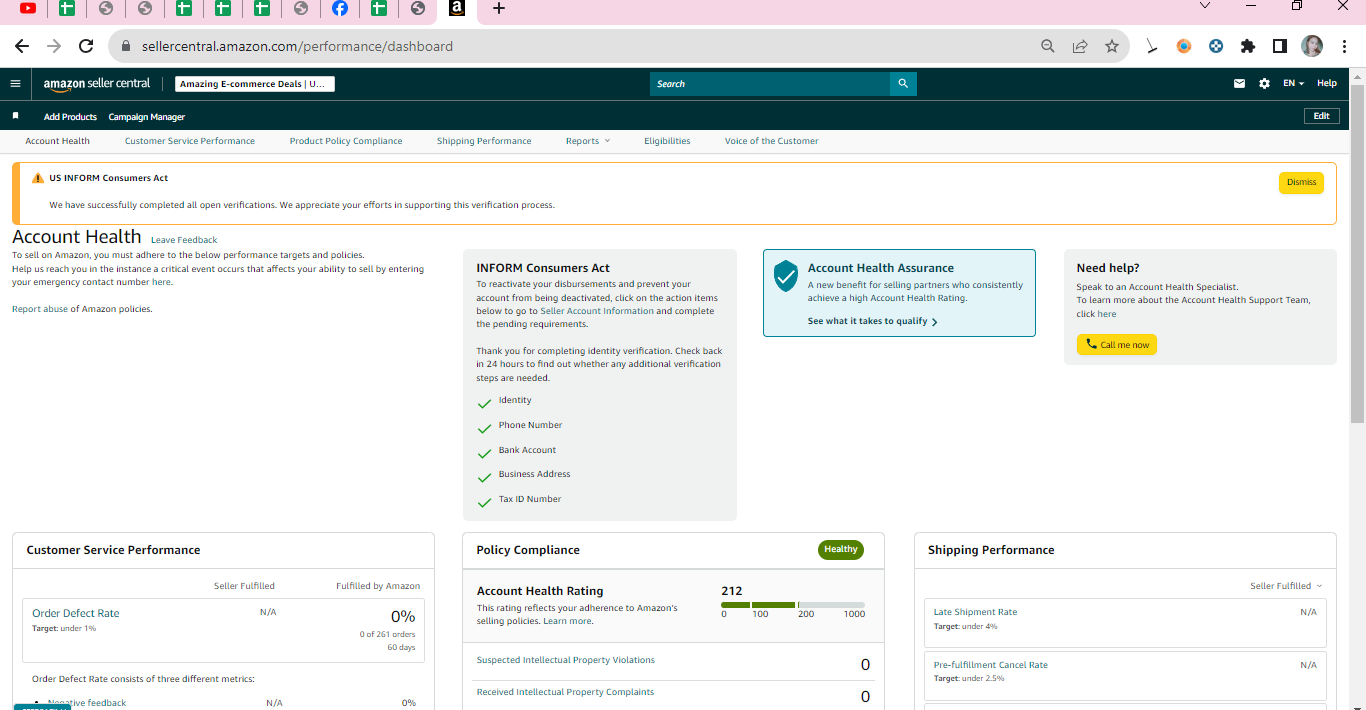Switch to the Facebook tab

[x=340, y=9]
